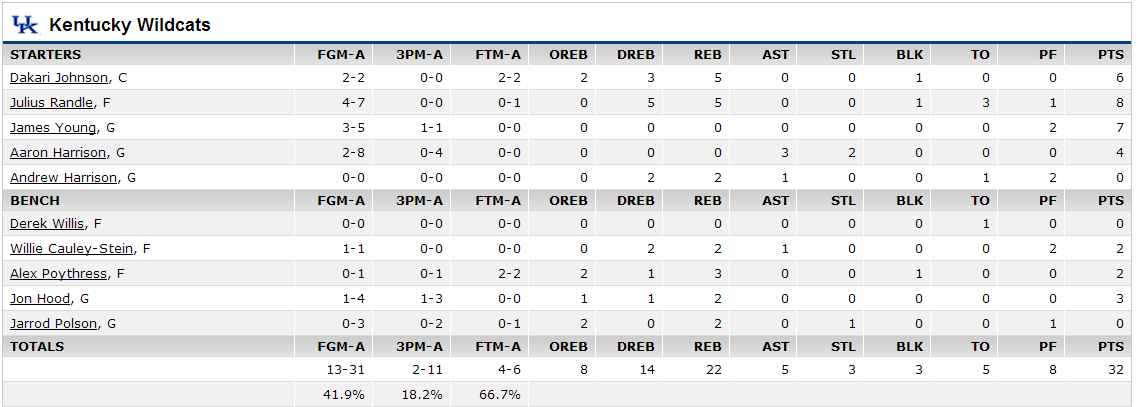
Task: Select the 41.9% field goal percentage cell
Action: (x=343, y=395)
